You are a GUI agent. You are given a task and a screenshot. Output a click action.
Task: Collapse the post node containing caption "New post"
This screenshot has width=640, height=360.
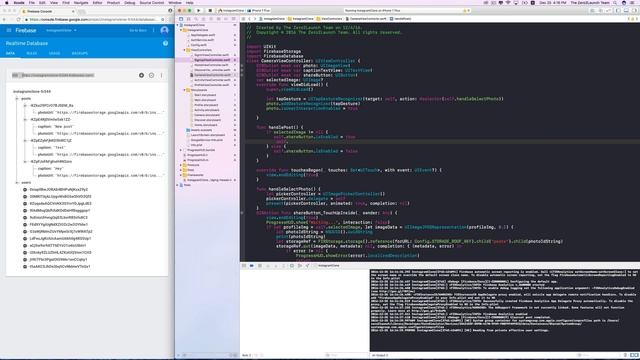click(26, 120)
